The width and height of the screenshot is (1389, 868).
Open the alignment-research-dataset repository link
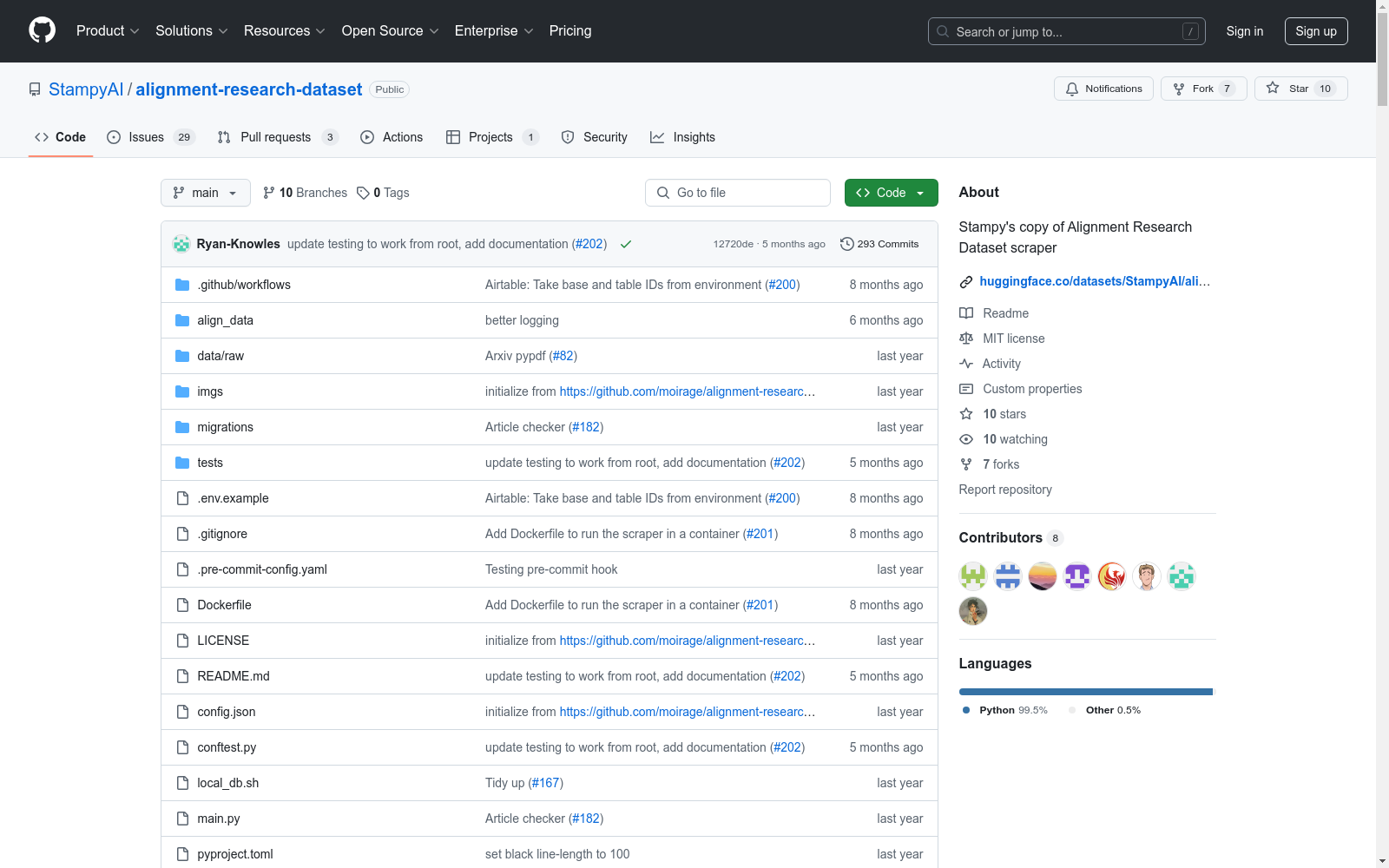[x=249, y=89]
